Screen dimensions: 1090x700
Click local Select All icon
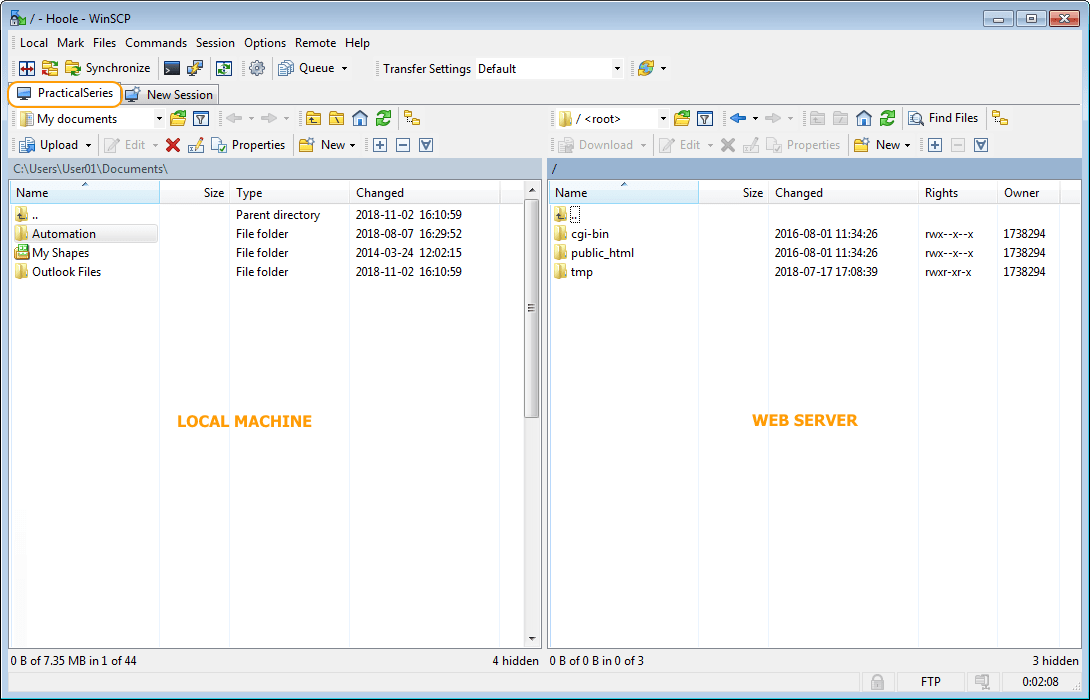[x=426, y=145]
